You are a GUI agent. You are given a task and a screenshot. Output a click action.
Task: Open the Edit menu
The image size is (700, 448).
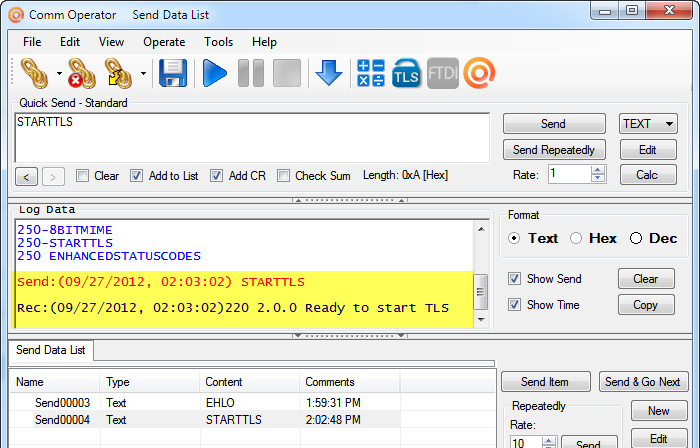pos(70,42)
